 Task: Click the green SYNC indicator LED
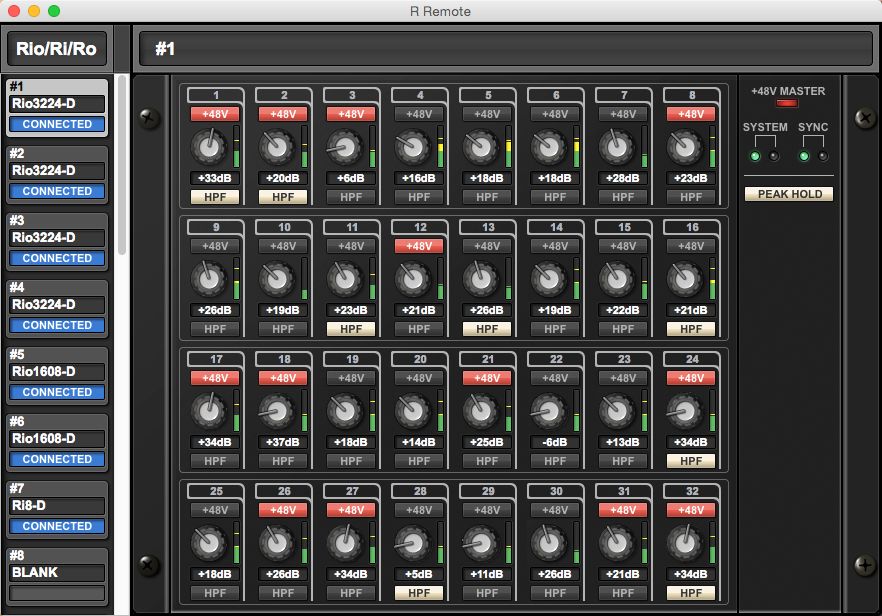pos(804,156)
